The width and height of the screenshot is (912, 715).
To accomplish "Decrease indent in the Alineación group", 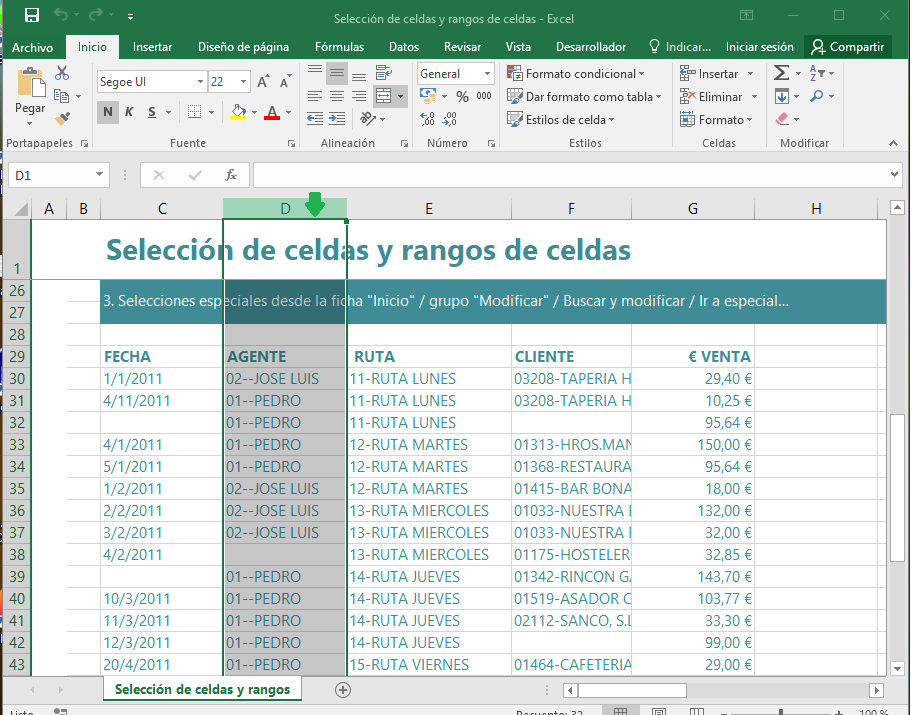I will [315, 119].
